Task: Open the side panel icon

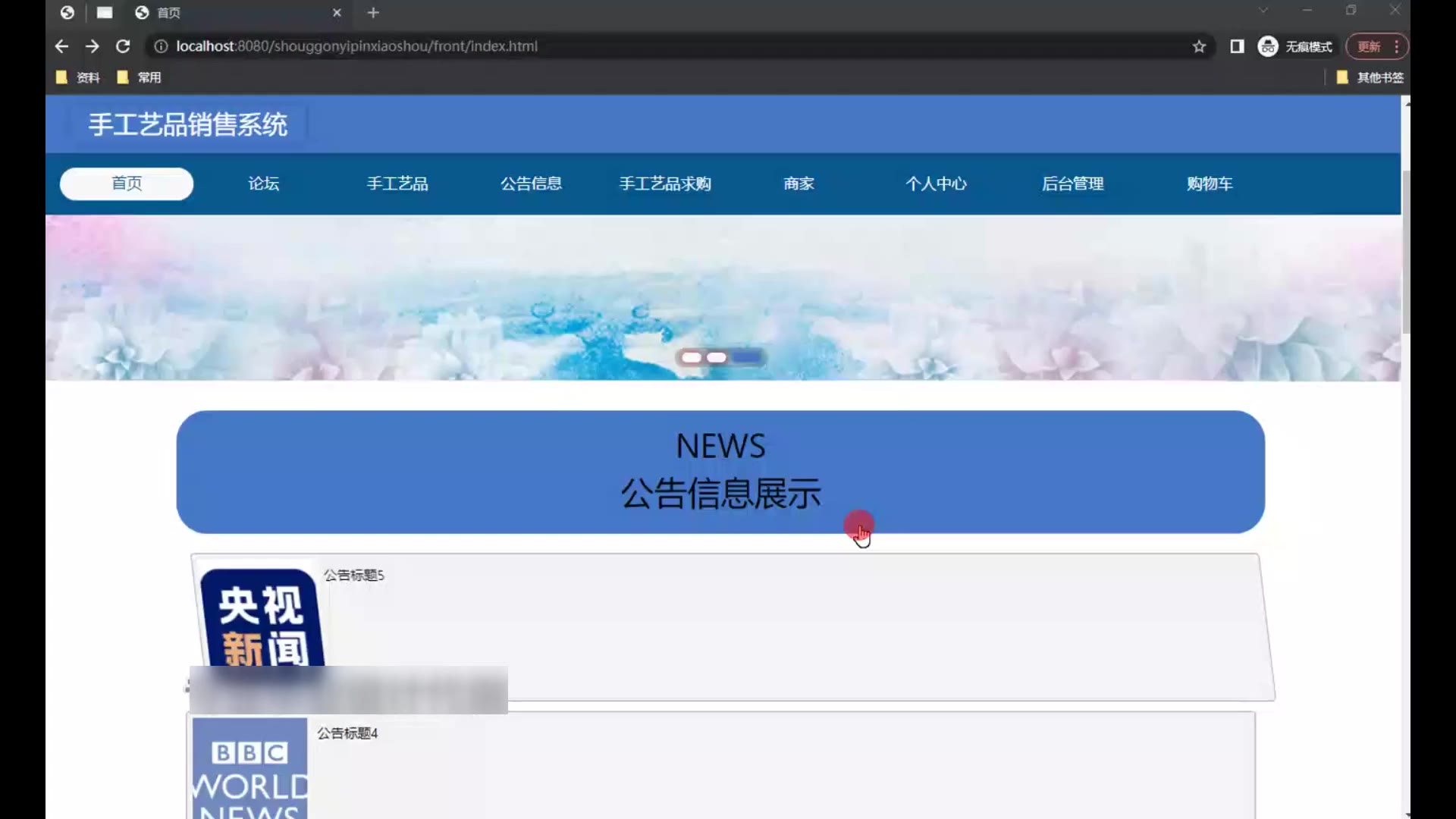Action: click(x=1237, y=46)
